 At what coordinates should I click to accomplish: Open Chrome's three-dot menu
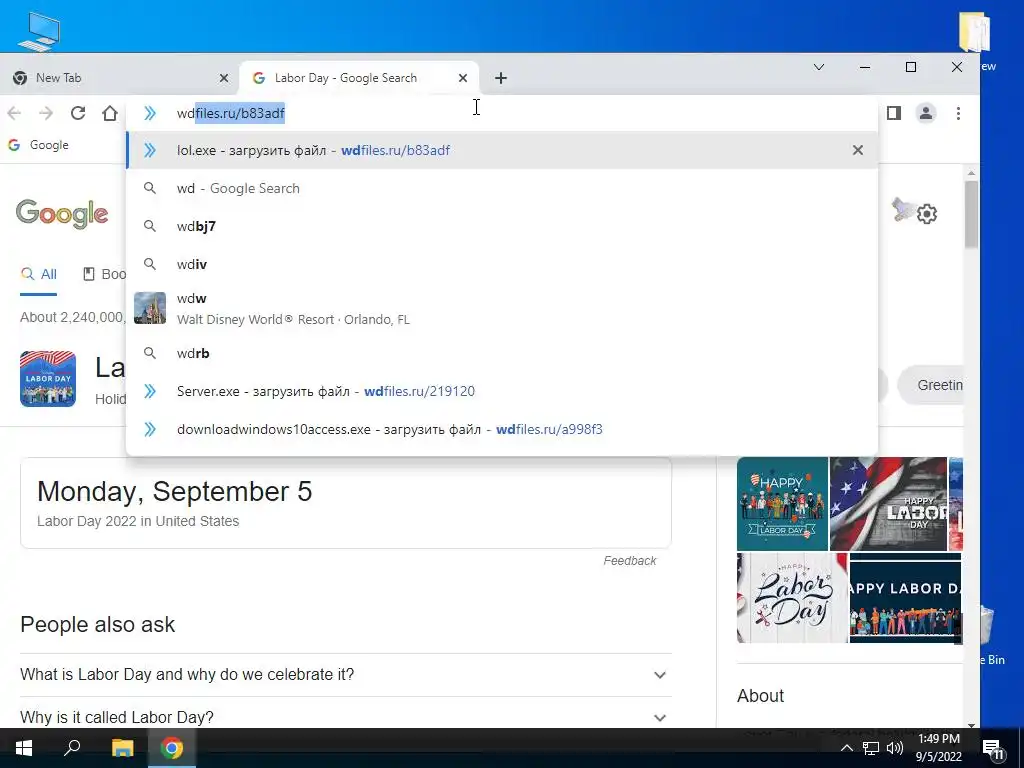958,113
